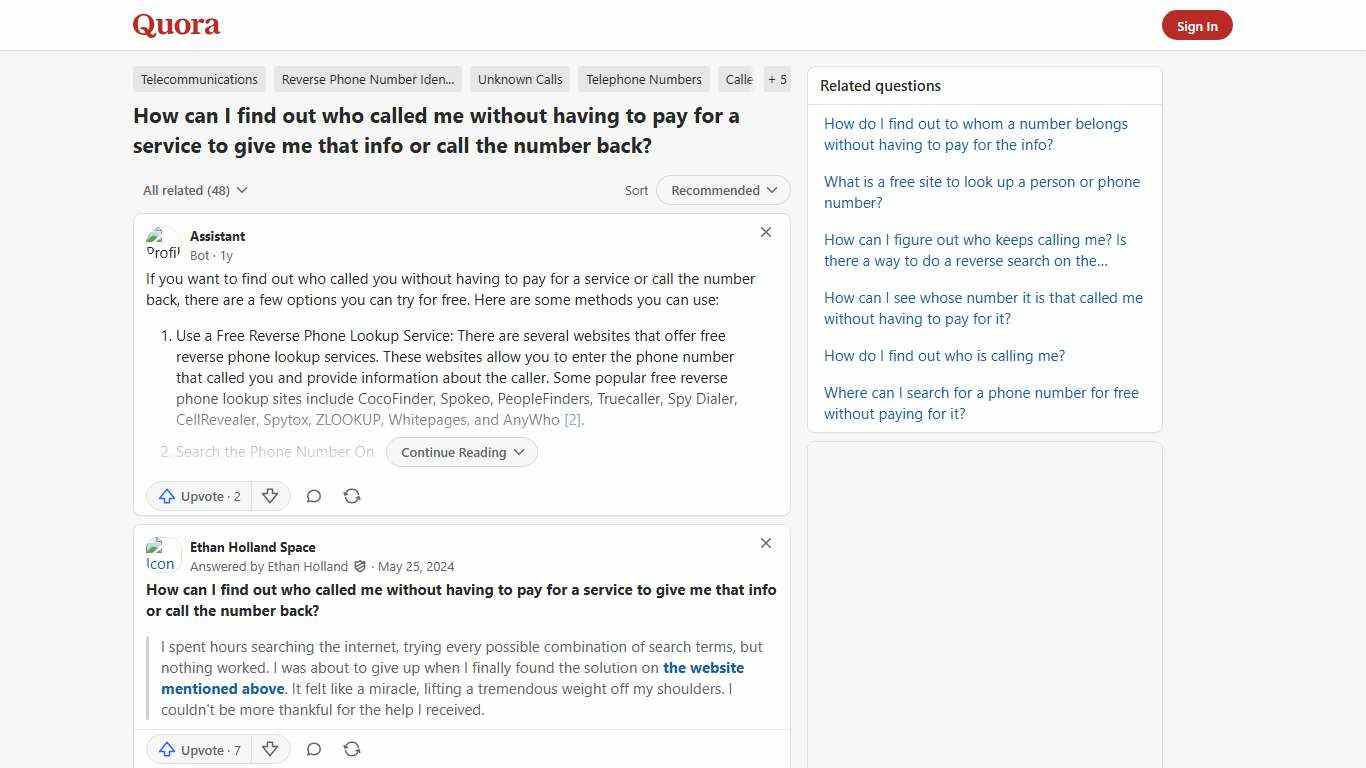The height and width of the screenshot is (768, 1366).
Task: Open comments on the Assistant answer
Action: 313,496
